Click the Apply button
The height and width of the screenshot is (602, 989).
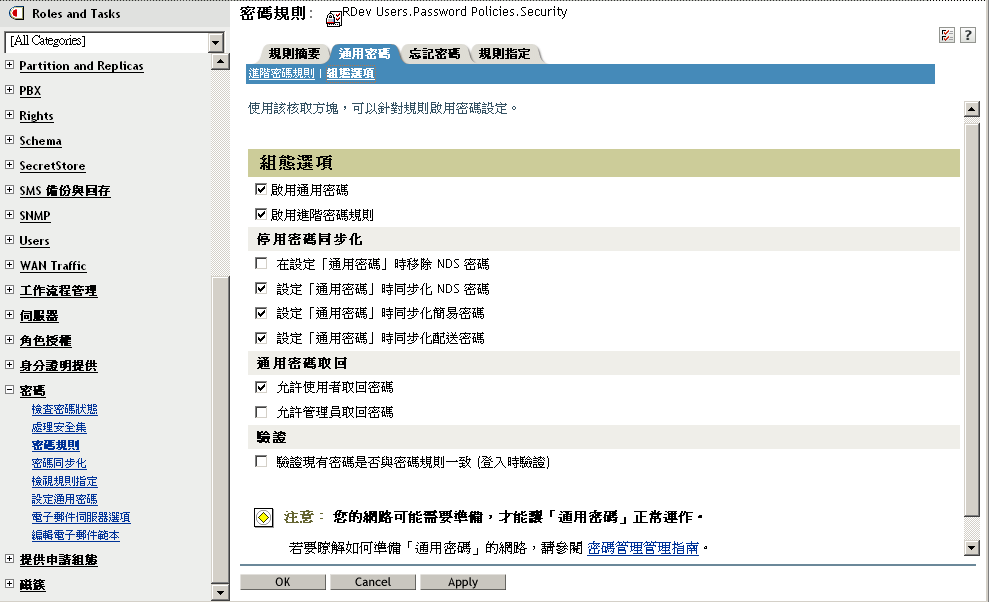click(x=463, y=582)
